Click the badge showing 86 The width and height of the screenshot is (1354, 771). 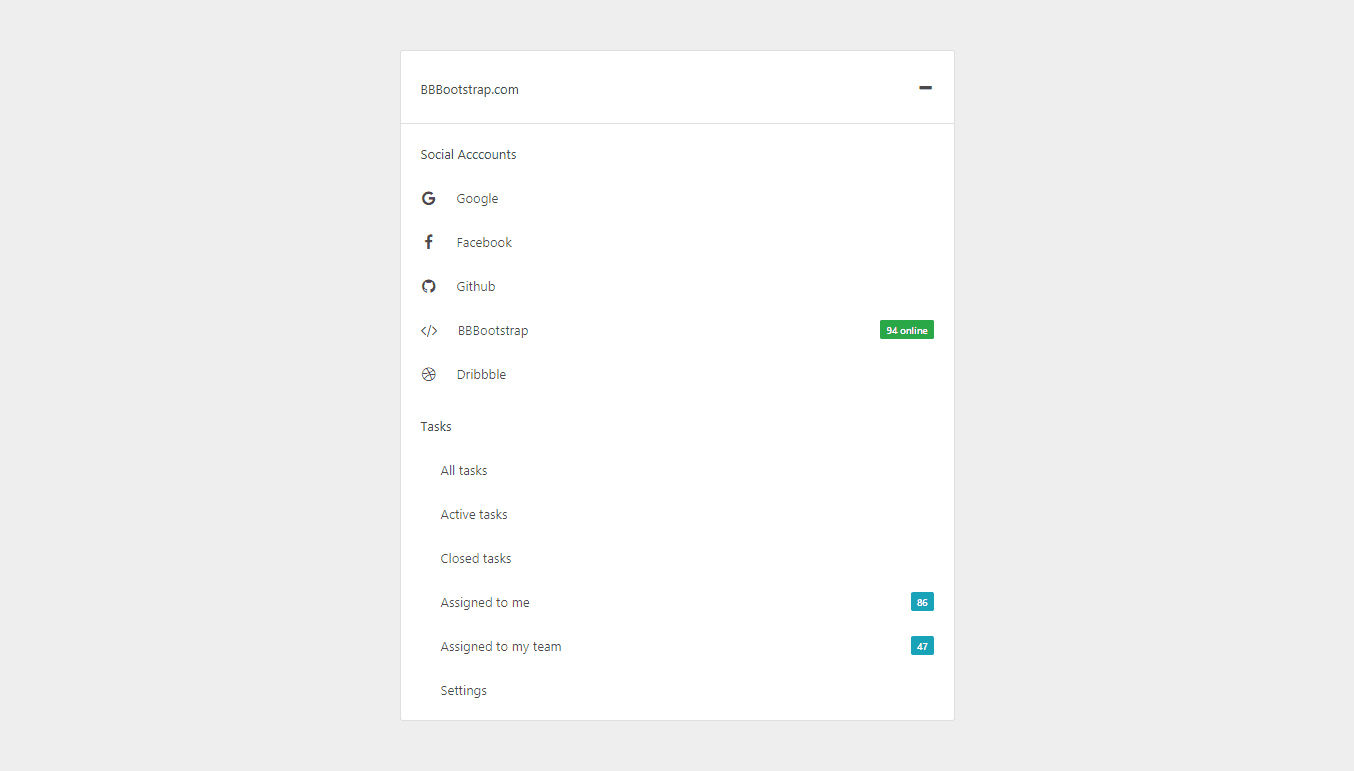[921, 601]
